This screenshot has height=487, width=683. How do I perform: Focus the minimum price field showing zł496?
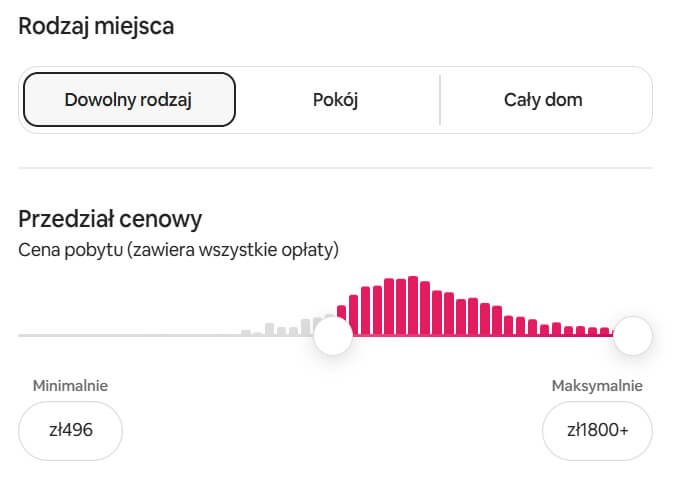click(x=70, y=431)
